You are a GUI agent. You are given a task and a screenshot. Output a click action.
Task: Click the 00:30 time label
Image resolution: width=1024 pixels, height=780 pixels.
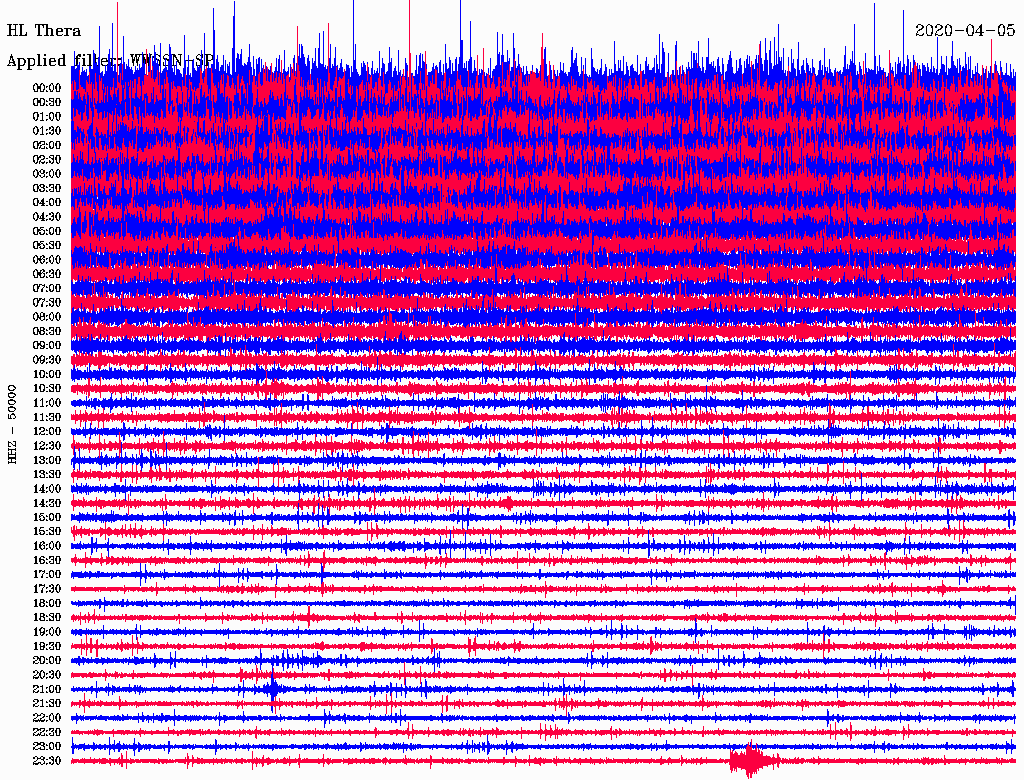[x=47, y=102]
